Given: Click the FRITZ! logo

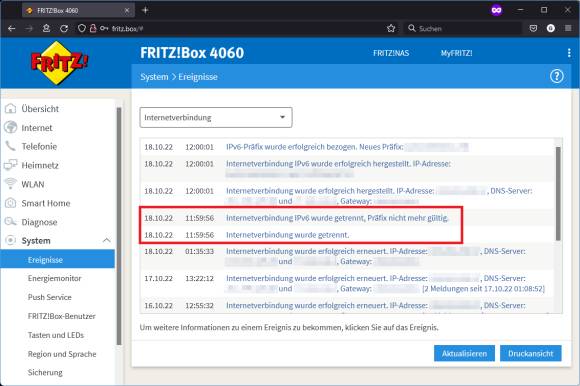Looking at the screenshot, I should click(59, 62).
